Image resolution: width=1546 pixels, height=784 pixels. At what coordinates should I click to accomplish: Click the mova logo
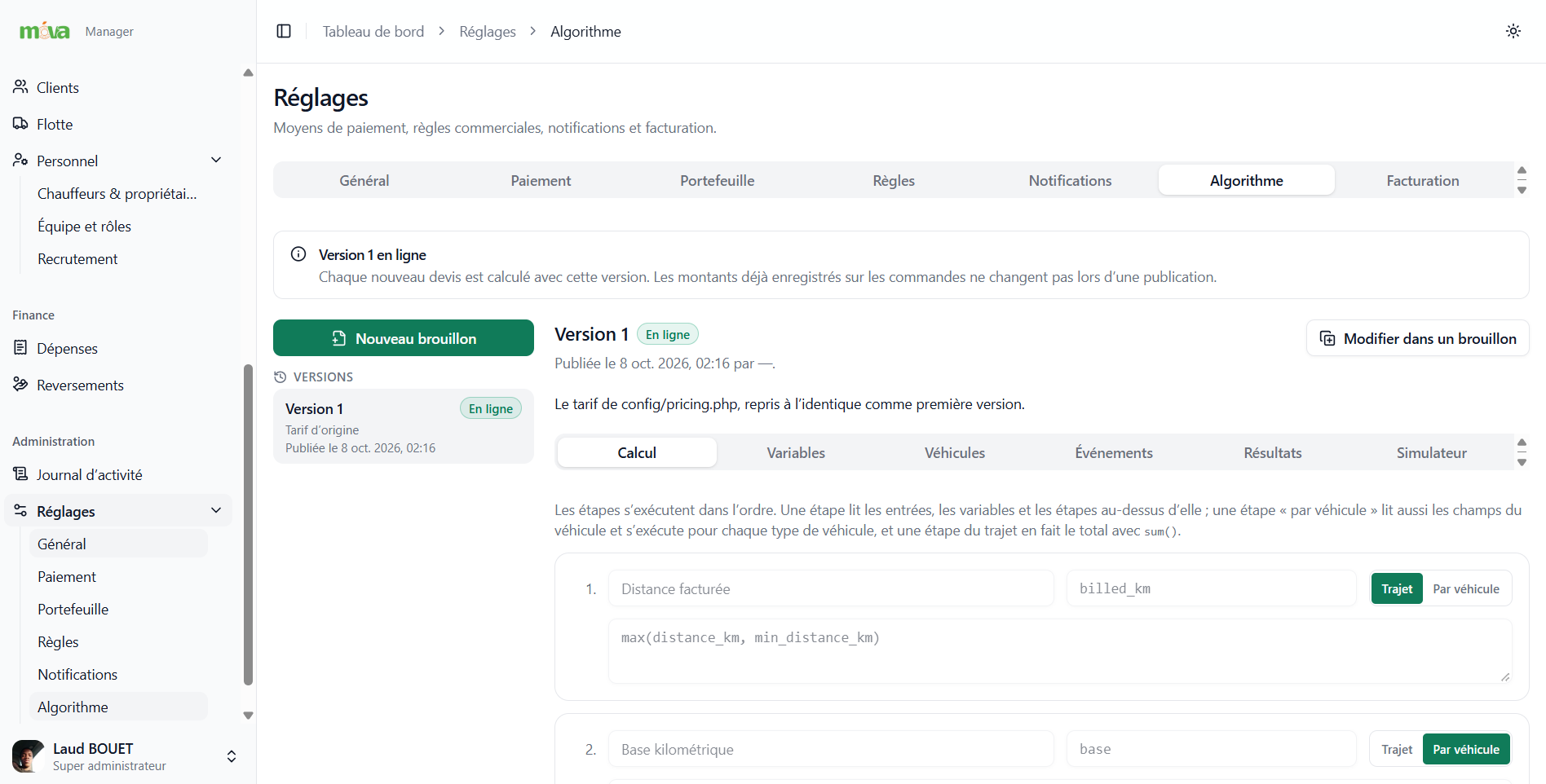pyautogui.click(x=45, y=31)
